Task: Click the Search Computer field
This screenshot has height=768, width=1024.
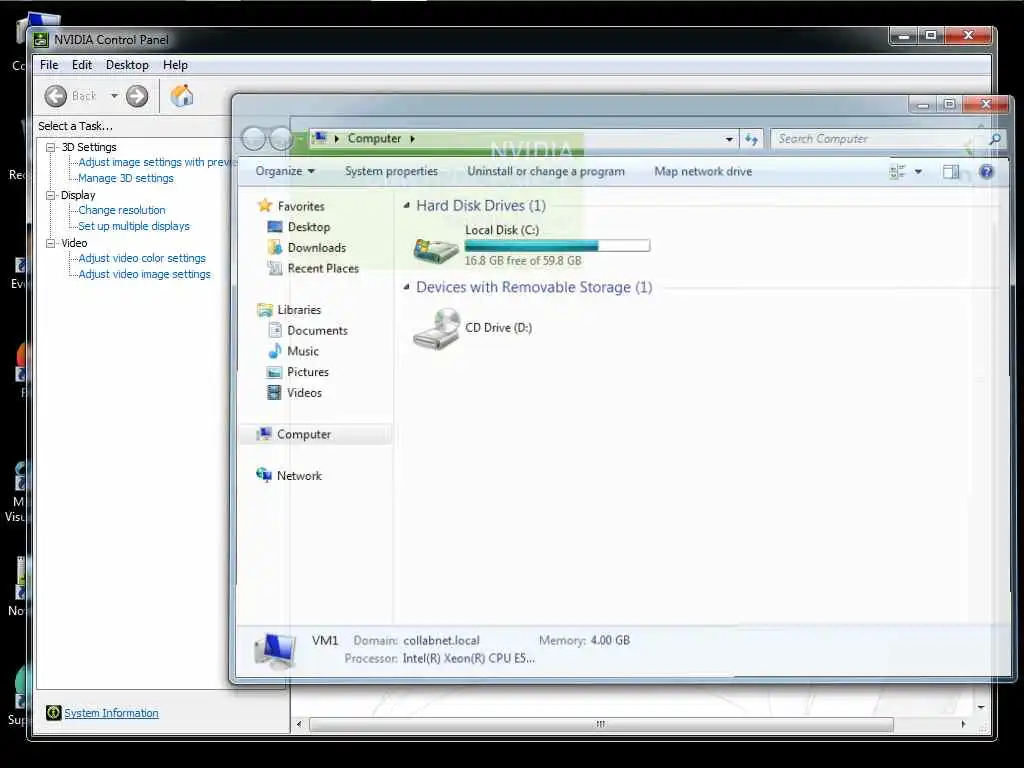Action: tap(878, 139)
